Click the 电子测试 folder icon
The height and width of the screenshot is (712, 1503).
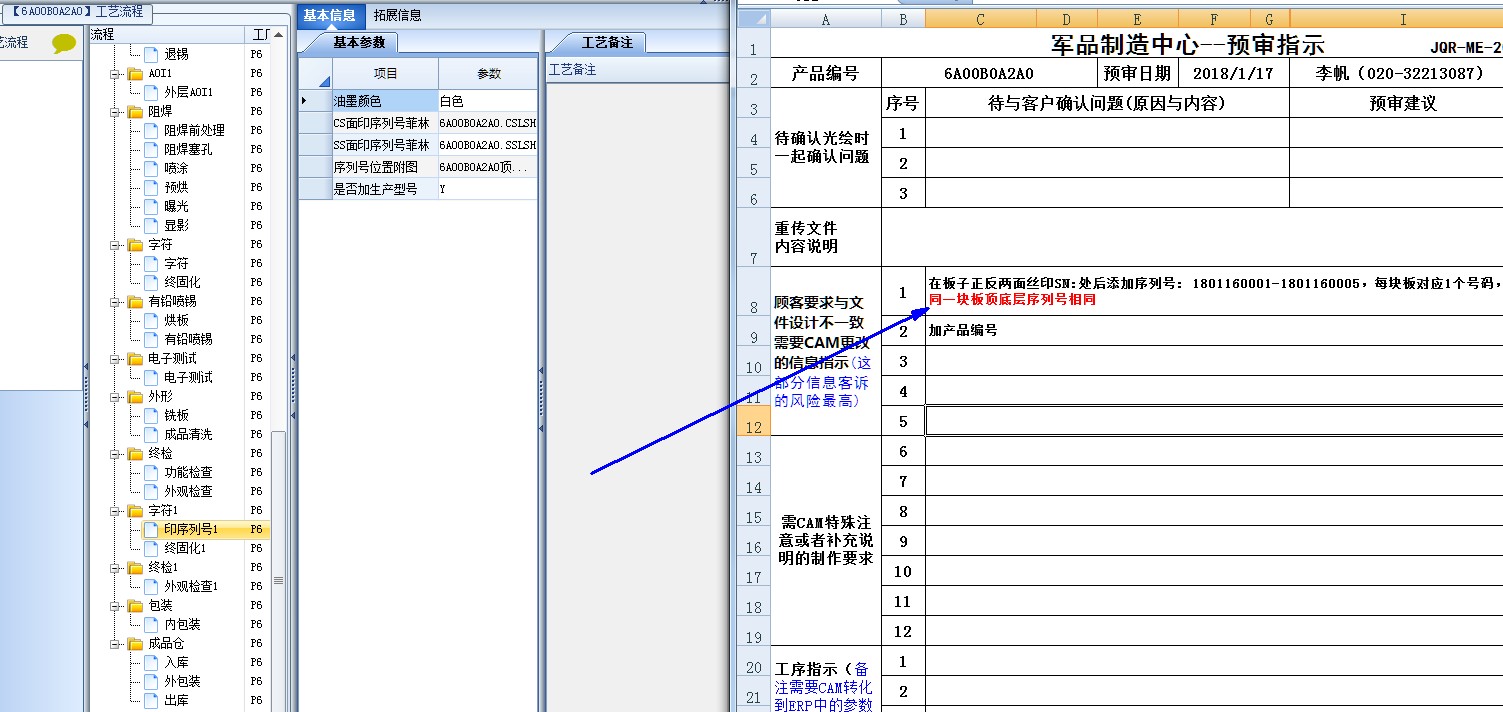tap(135, 358)
